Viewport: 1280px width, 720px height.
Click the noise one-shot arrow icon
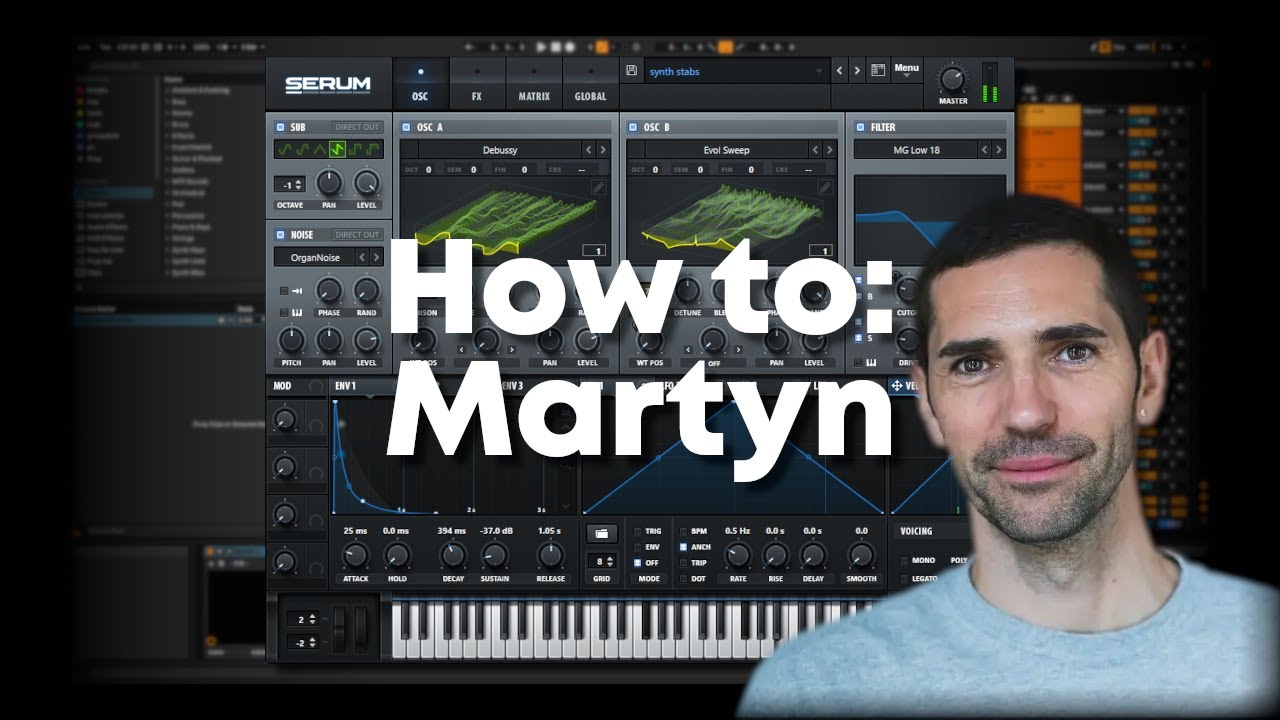pyautogui.click(x=297, y=291)
